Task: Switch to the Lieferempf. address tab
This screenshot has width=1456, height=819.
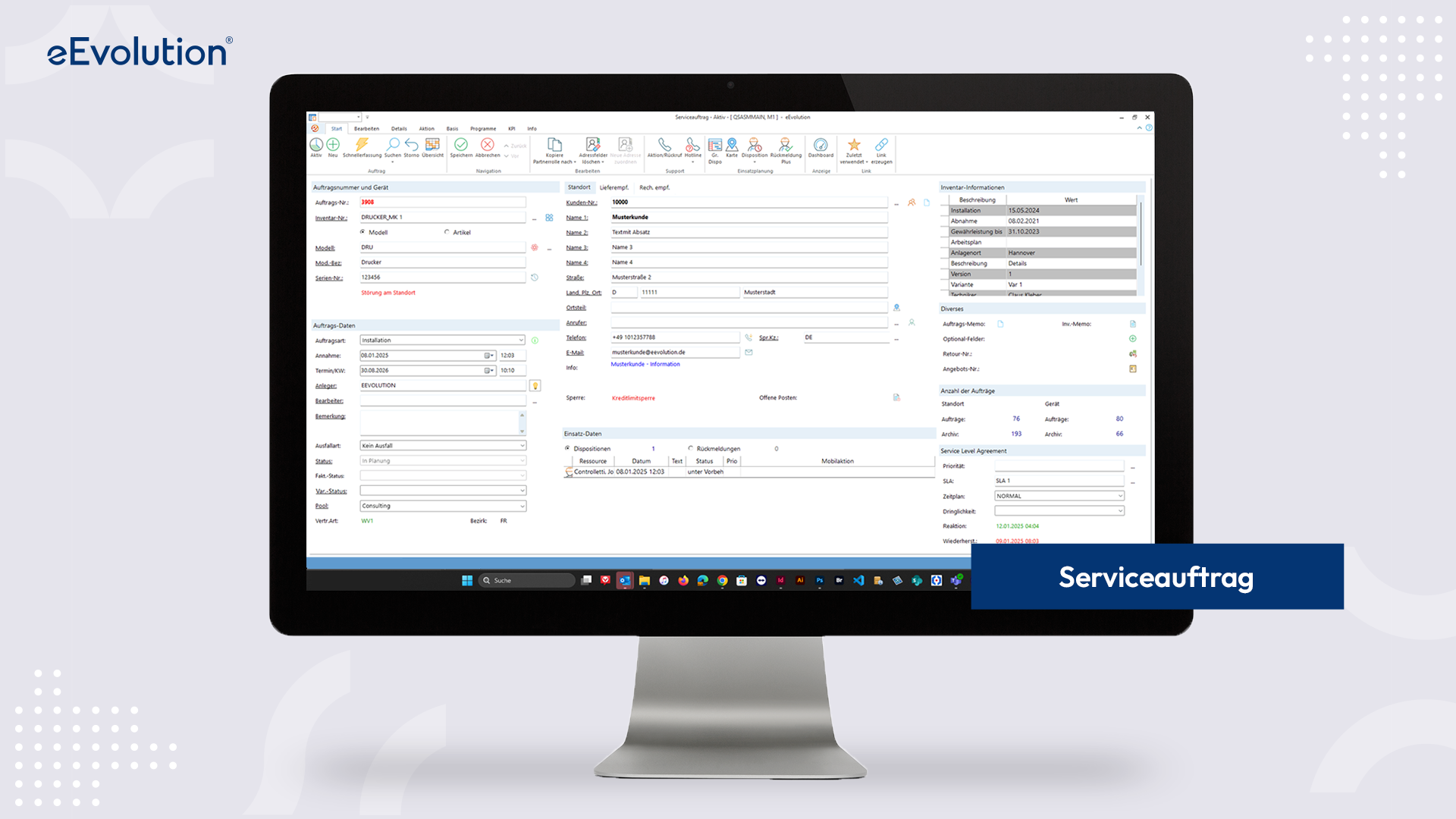Action: pos(614,187)
